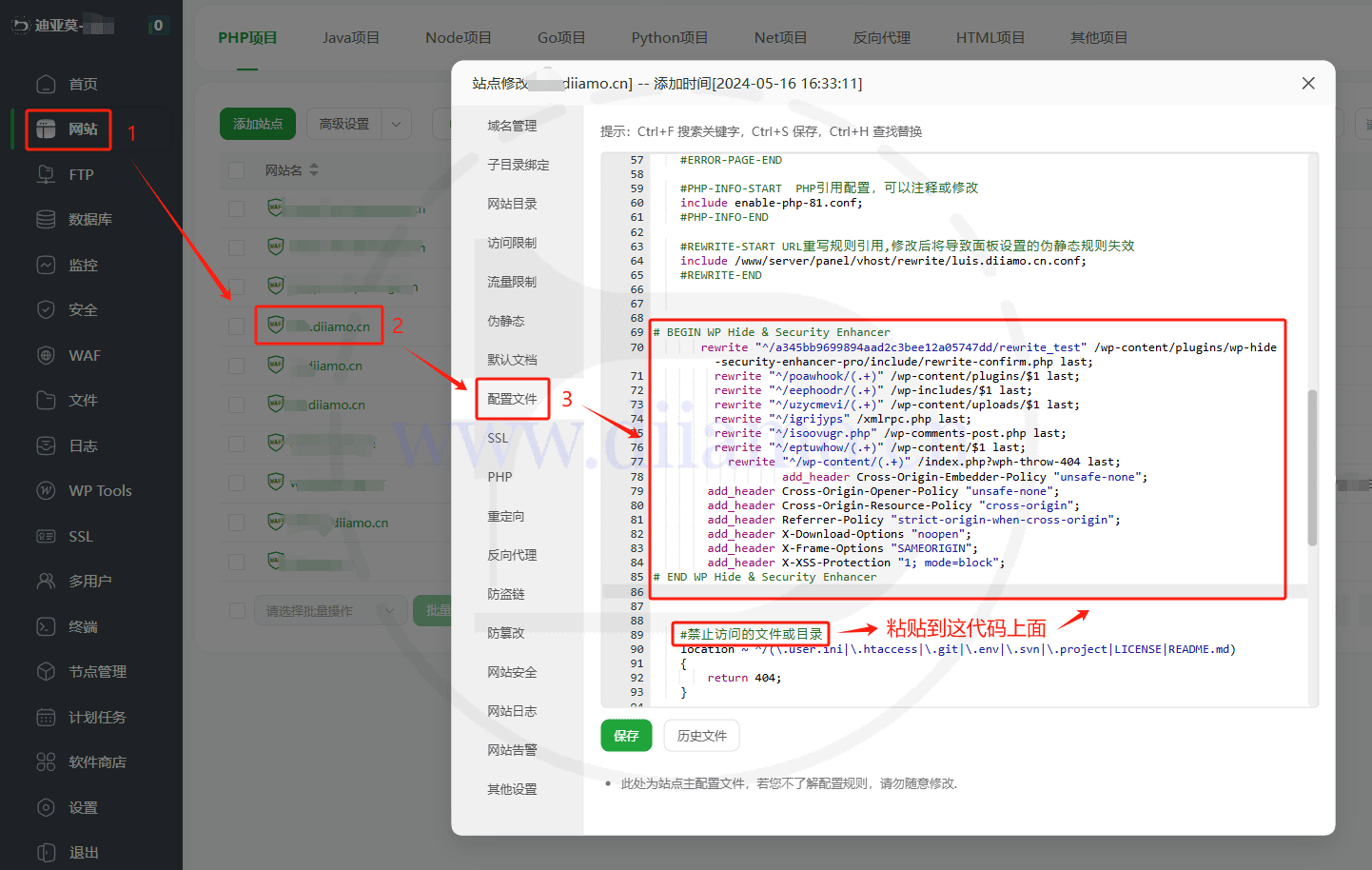Click WAF shield icon beside .diiamo.cn row
The width and height of the screenshot is (1372, 870).
[276, 325]
